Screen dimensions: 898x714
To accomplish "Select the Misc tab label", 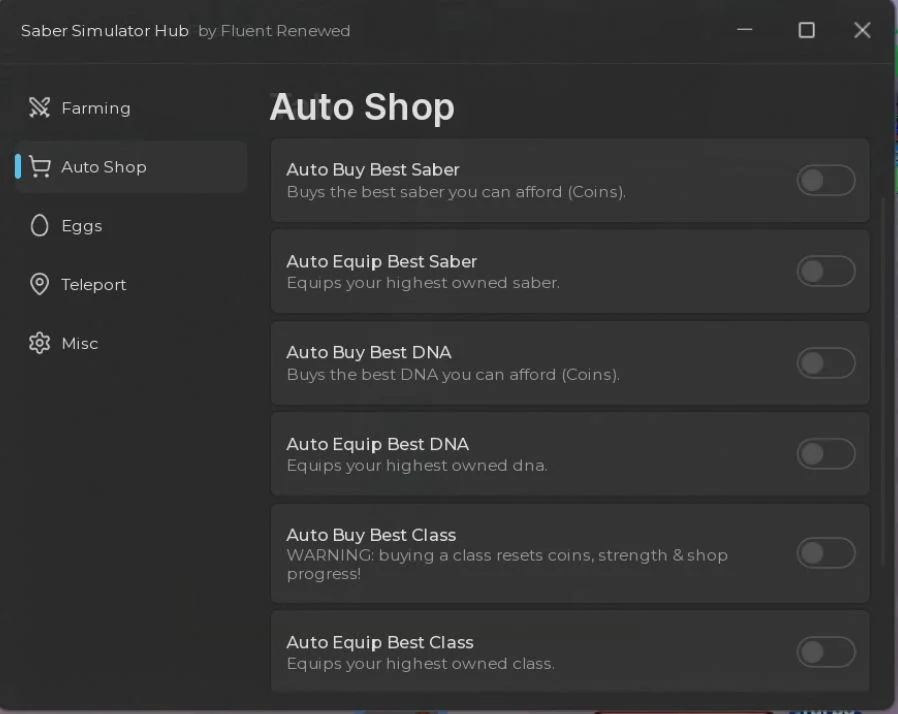I will tap(80, 344).
